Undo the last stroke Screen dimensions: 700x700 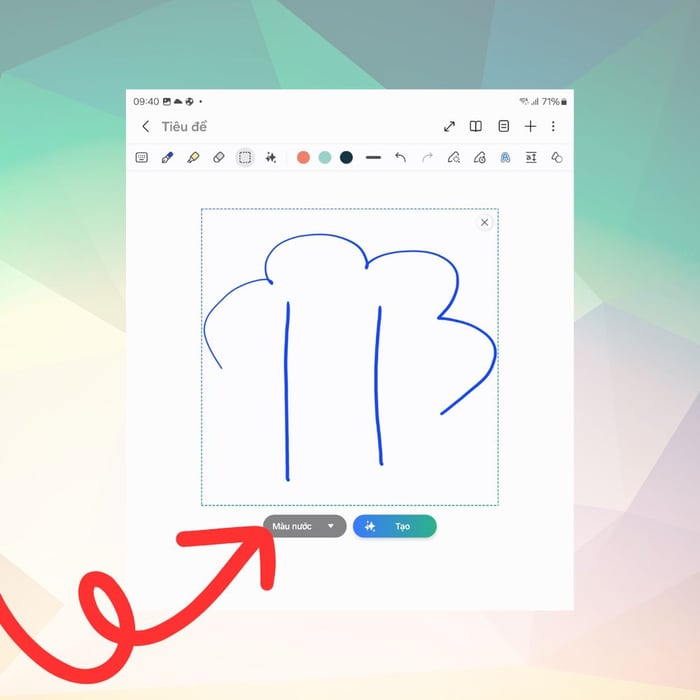point(400,157)
